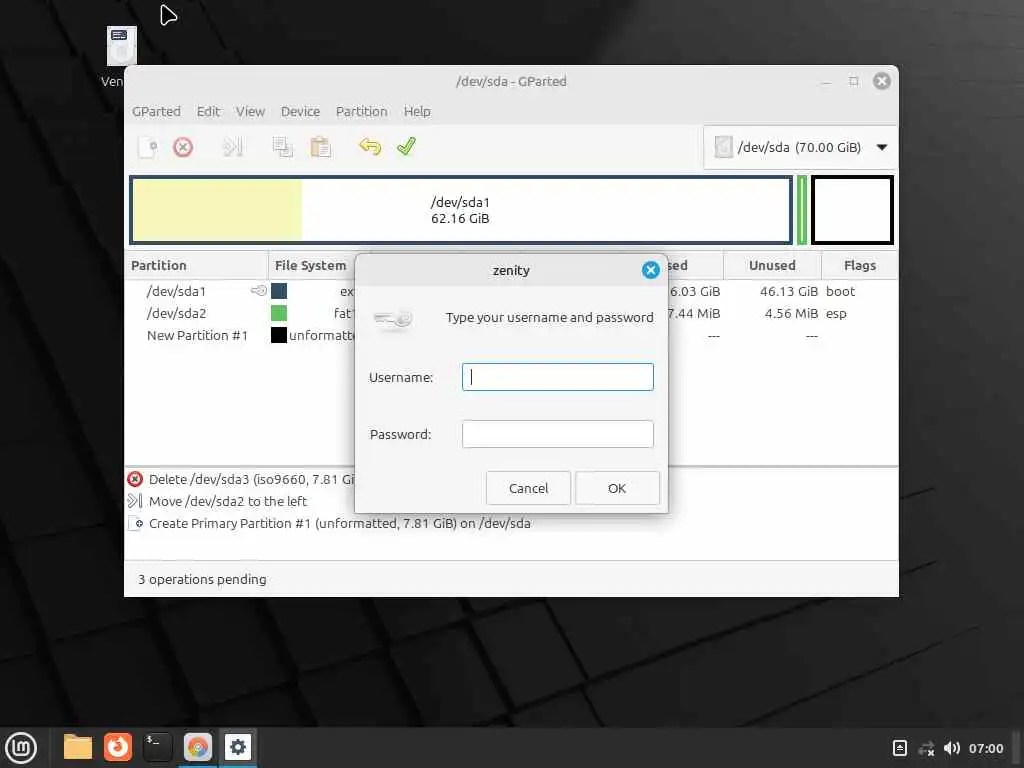The height and width of the screenshot is (768, 1024).
Task: Switch to the gear-icon taskbar window
Action: point(238,747)
